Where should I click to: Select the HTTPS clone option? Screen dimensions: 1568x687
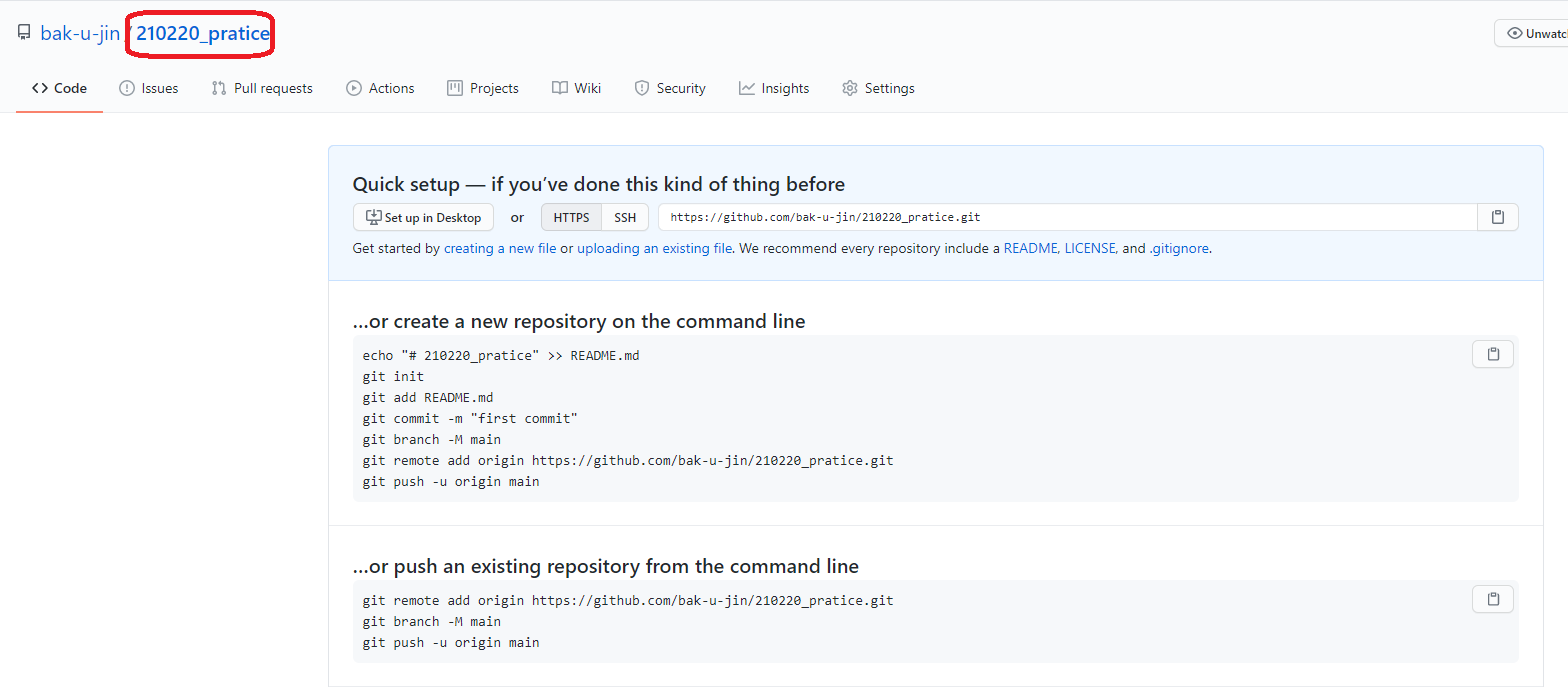coord(572,217)
